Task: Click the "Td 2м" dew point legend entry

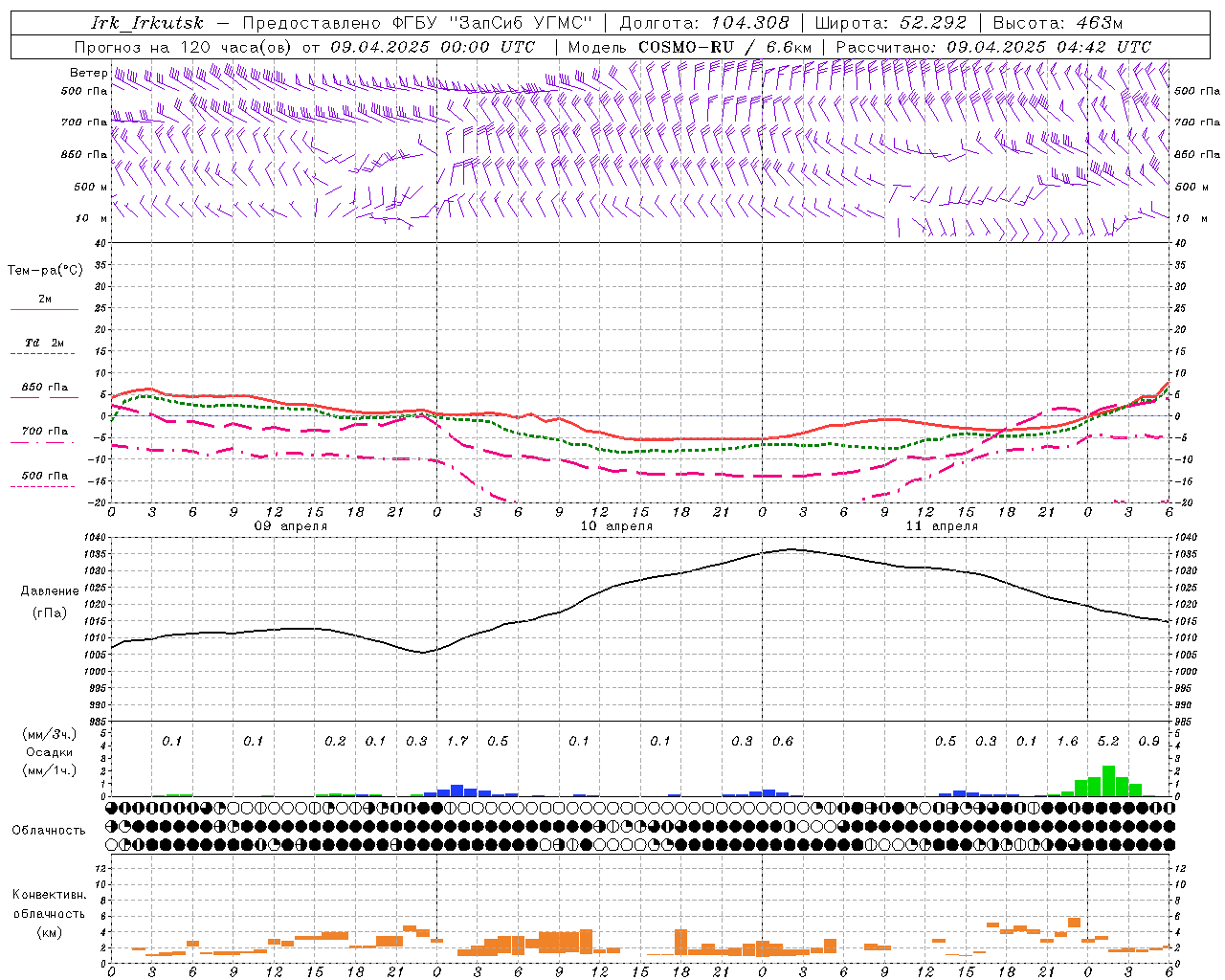Action: click(x=44, y=343)
